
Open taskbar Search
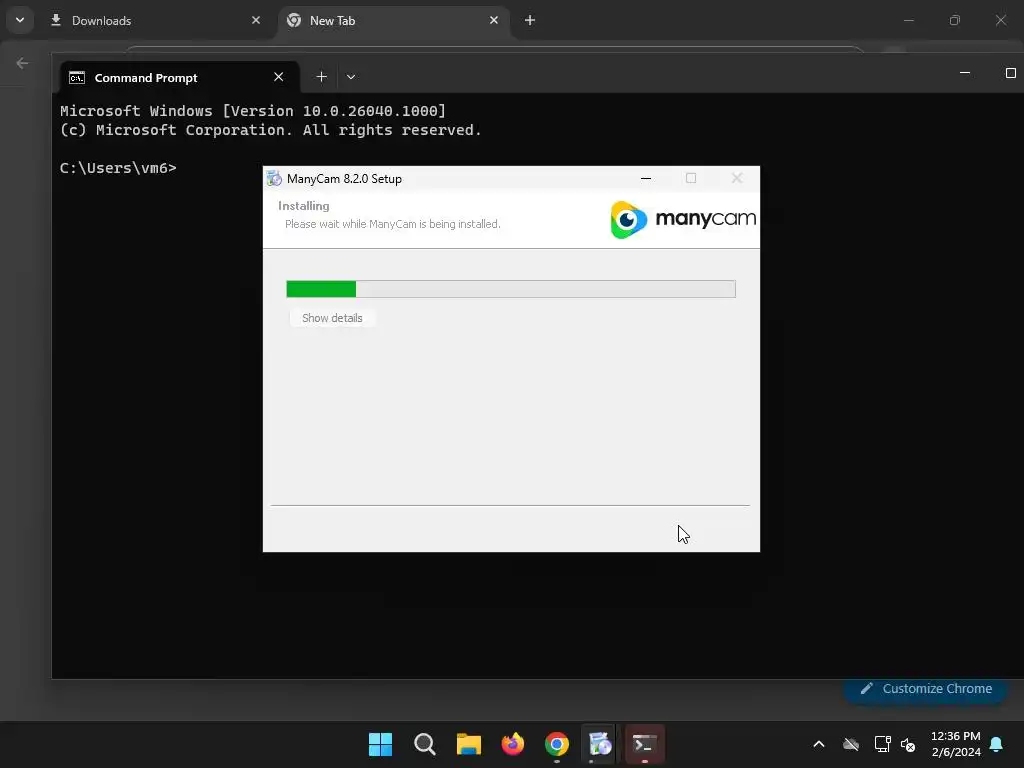point(424,744)
